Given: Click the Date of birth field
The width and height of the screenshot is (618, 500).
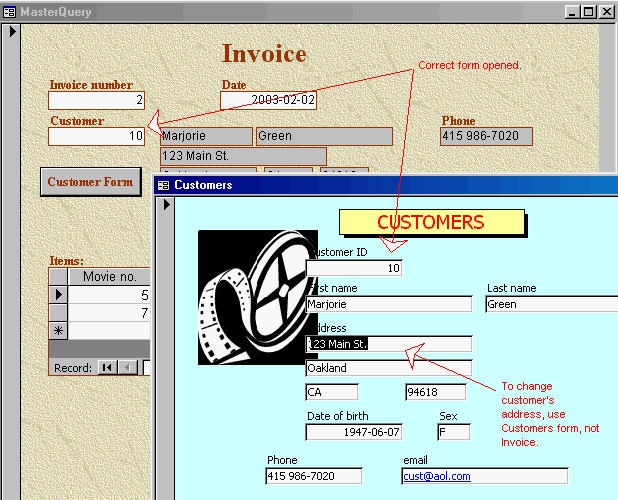Looking at the screenshot, I should pyautogui.click(x=354, y=432).
